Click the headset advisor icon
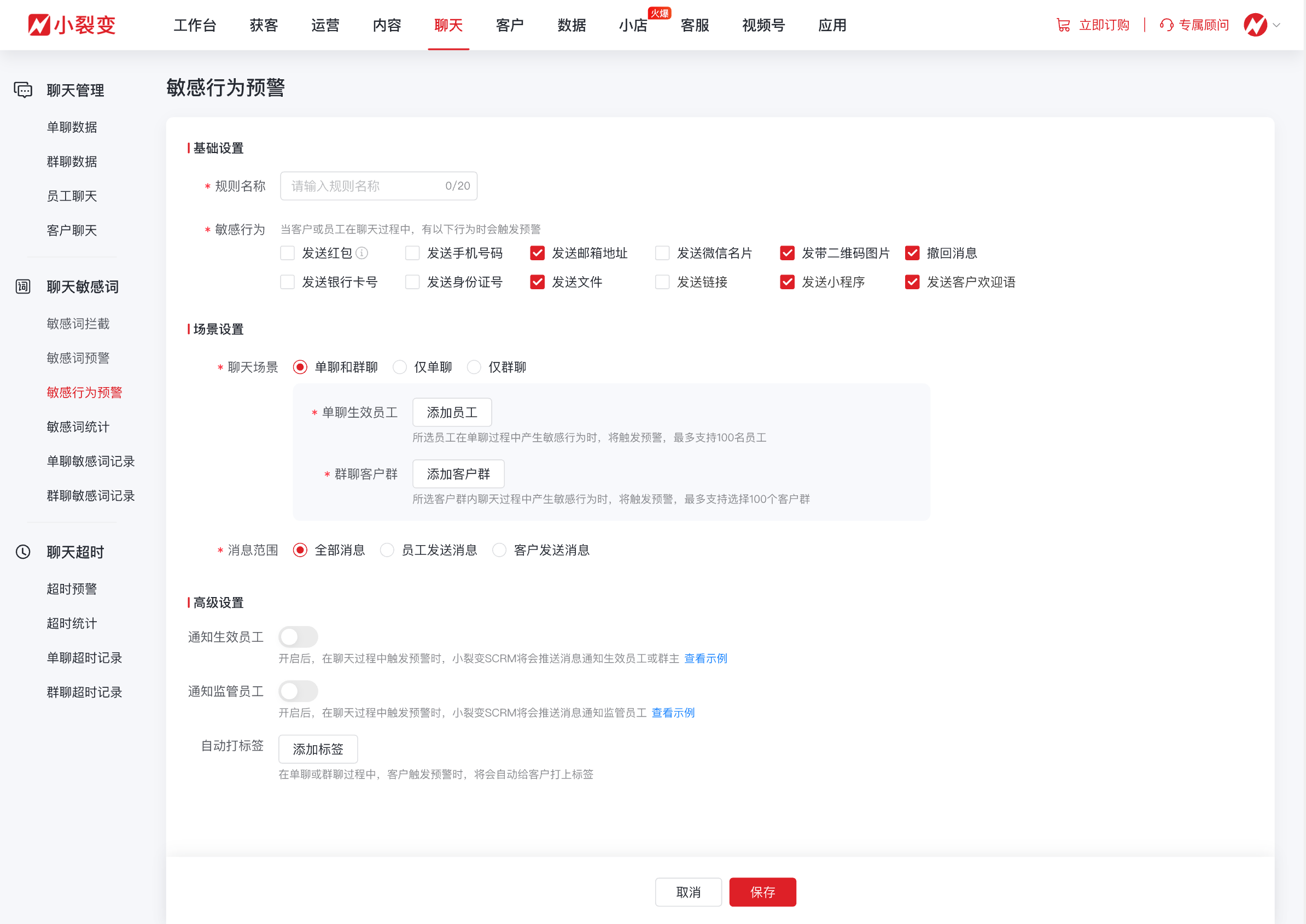Viewport: 1306px width, 924px height. point(1167,25)
